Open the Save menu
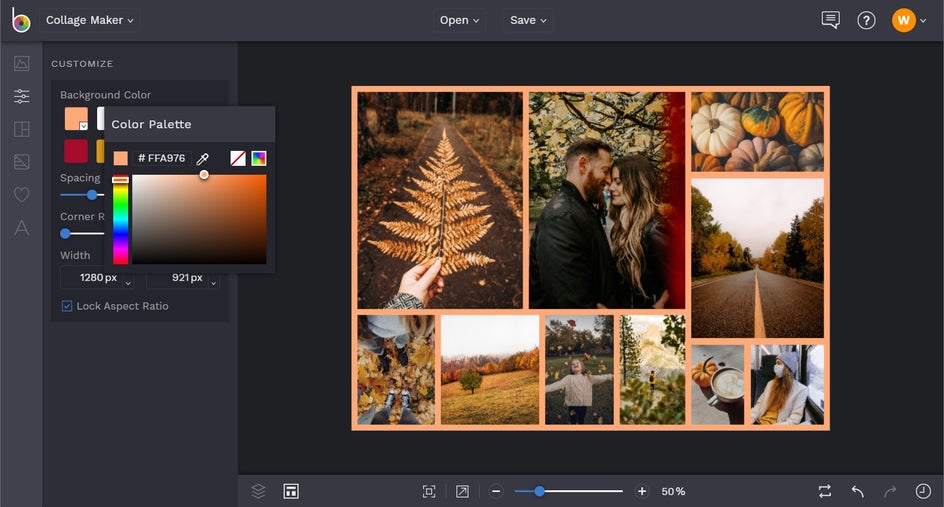Viewport: 944px width, 507px height. click(x=528, y=20)
